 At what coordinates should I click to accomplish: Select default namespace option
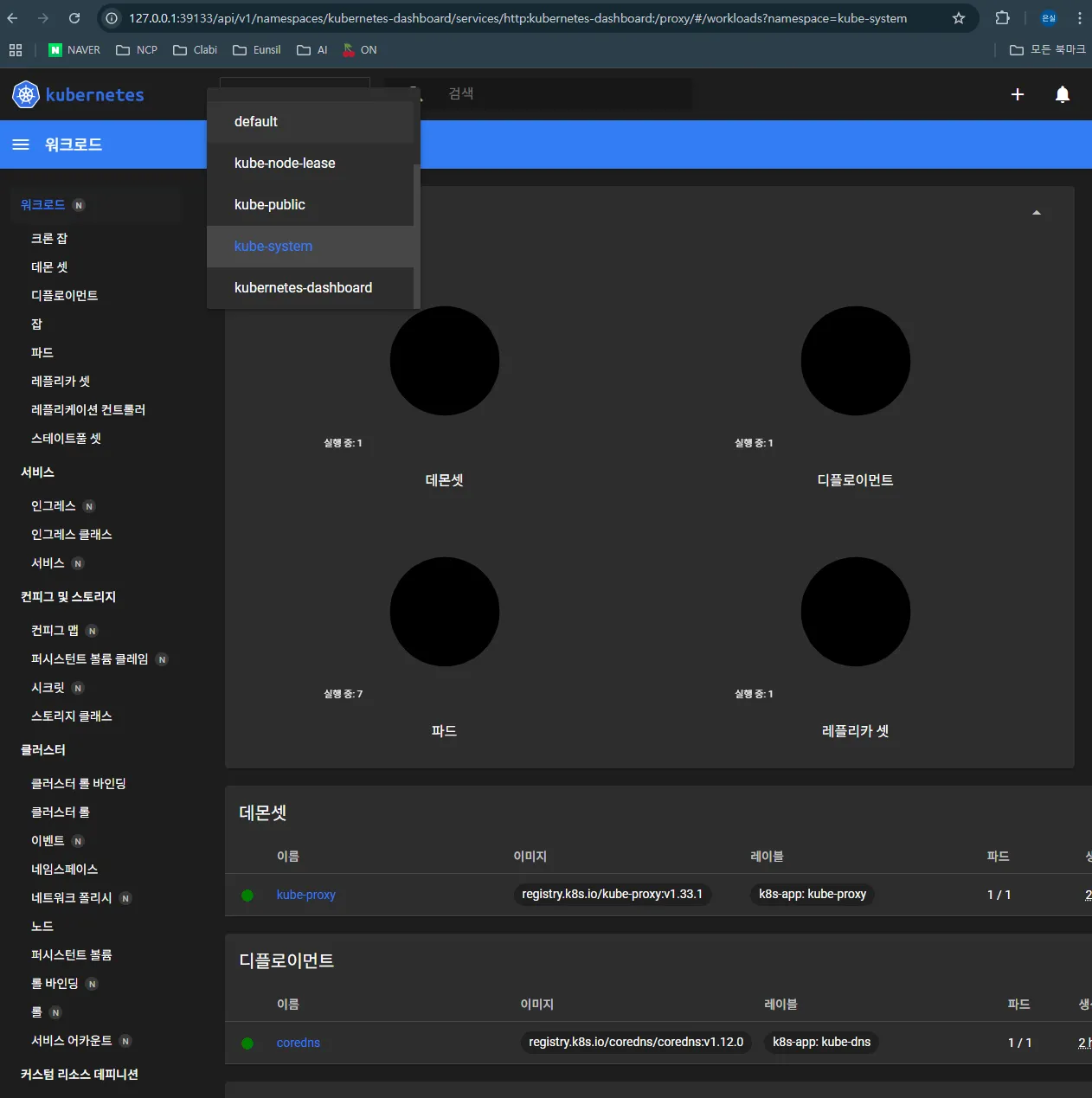click(x=311, y=122)
